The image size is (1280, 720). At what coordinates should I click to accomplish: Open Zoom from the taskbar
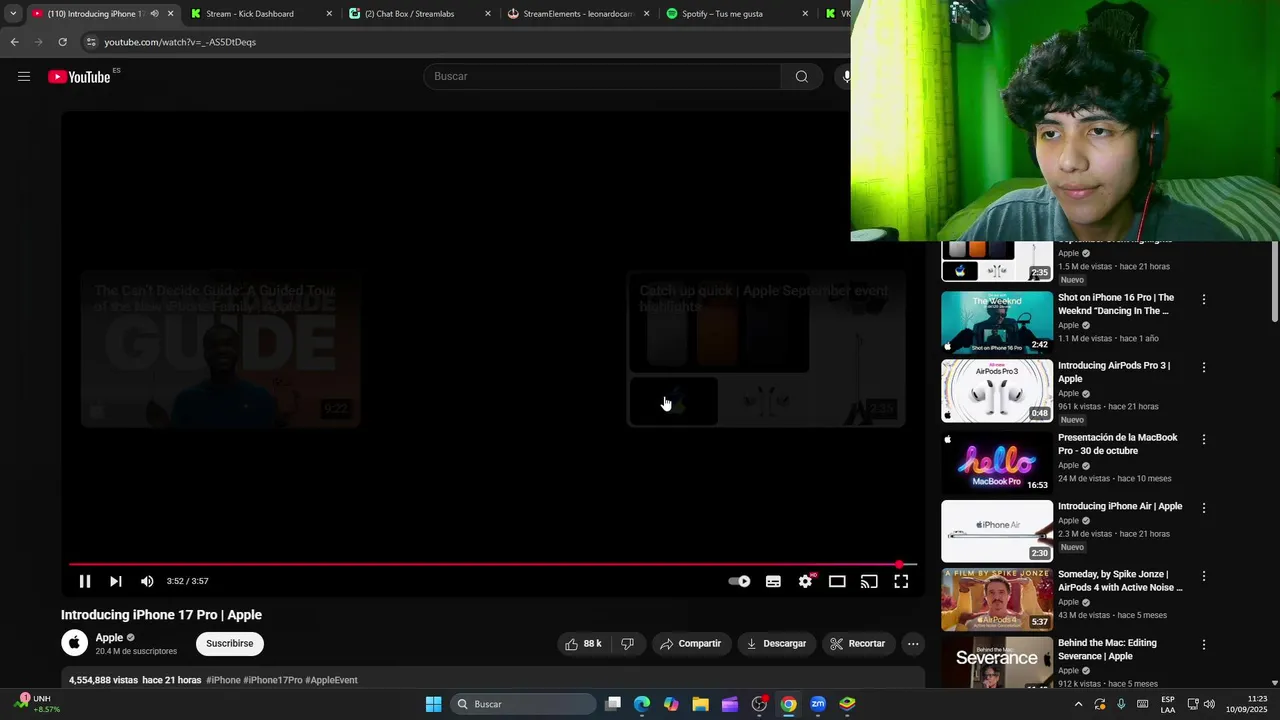tap(818, 704)
